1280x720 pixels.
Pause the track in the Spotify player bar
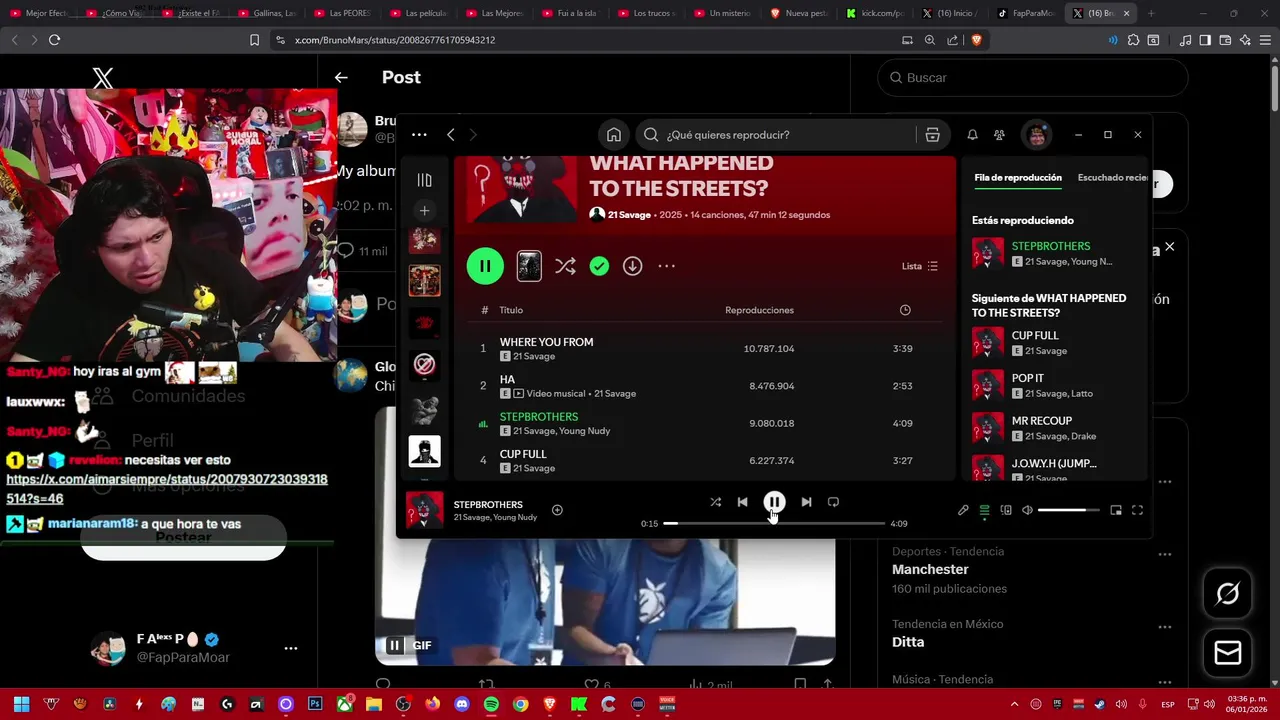[x=774, y=502]
